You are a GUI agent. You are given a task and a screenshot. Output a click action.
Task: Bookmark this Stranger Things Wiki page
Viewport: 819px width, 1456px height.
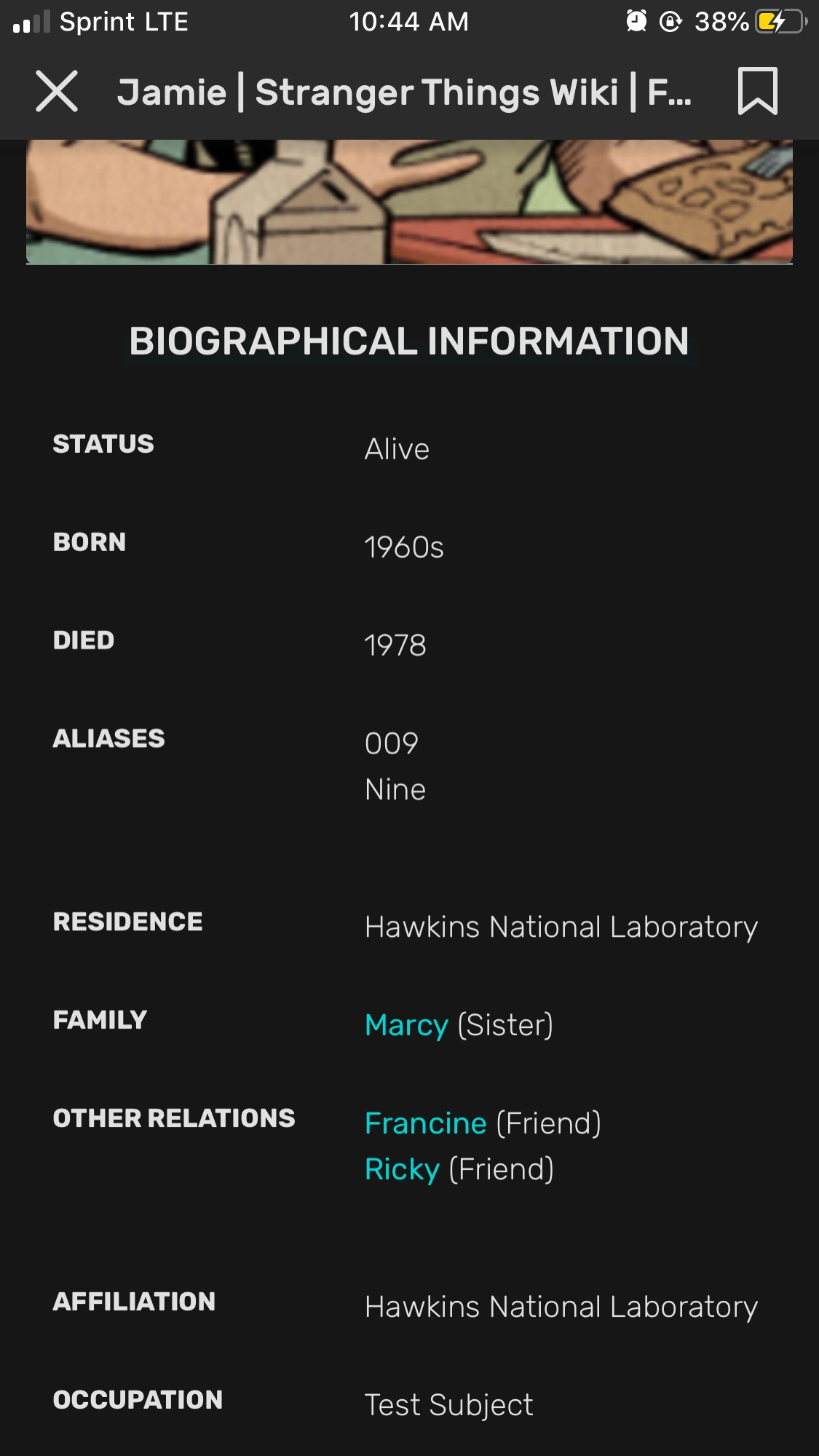click(x=757, y=92)
